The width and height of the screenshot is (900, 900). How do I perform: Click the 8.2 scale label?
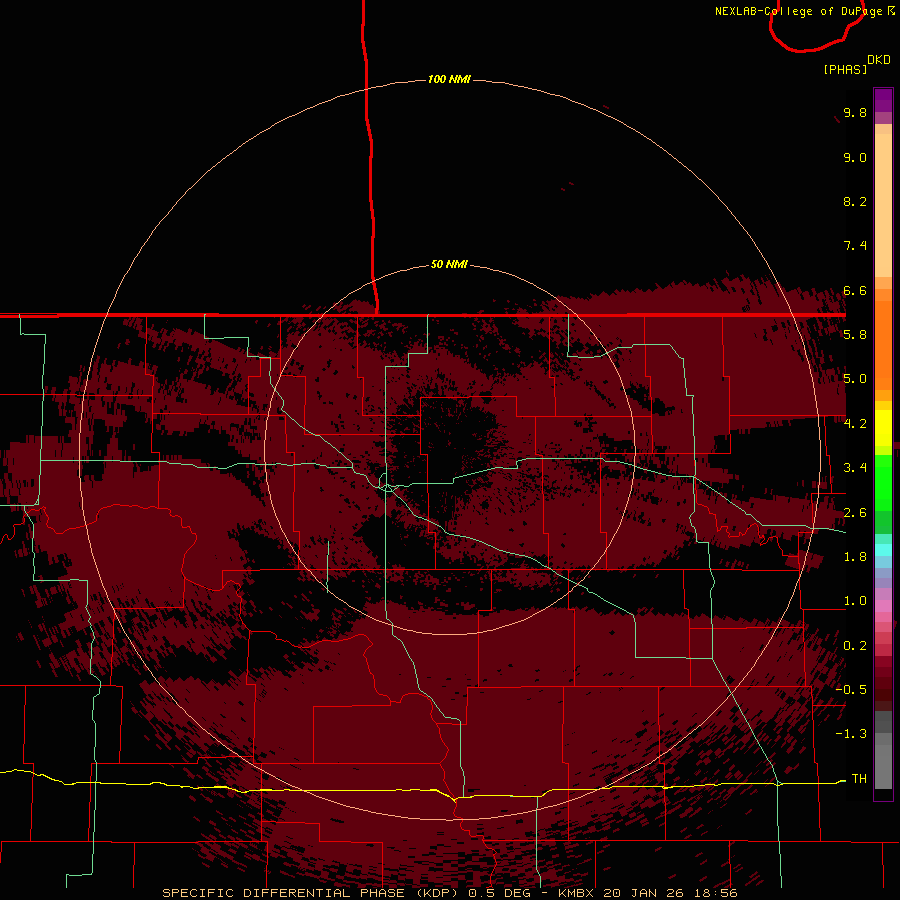point(855,201)
